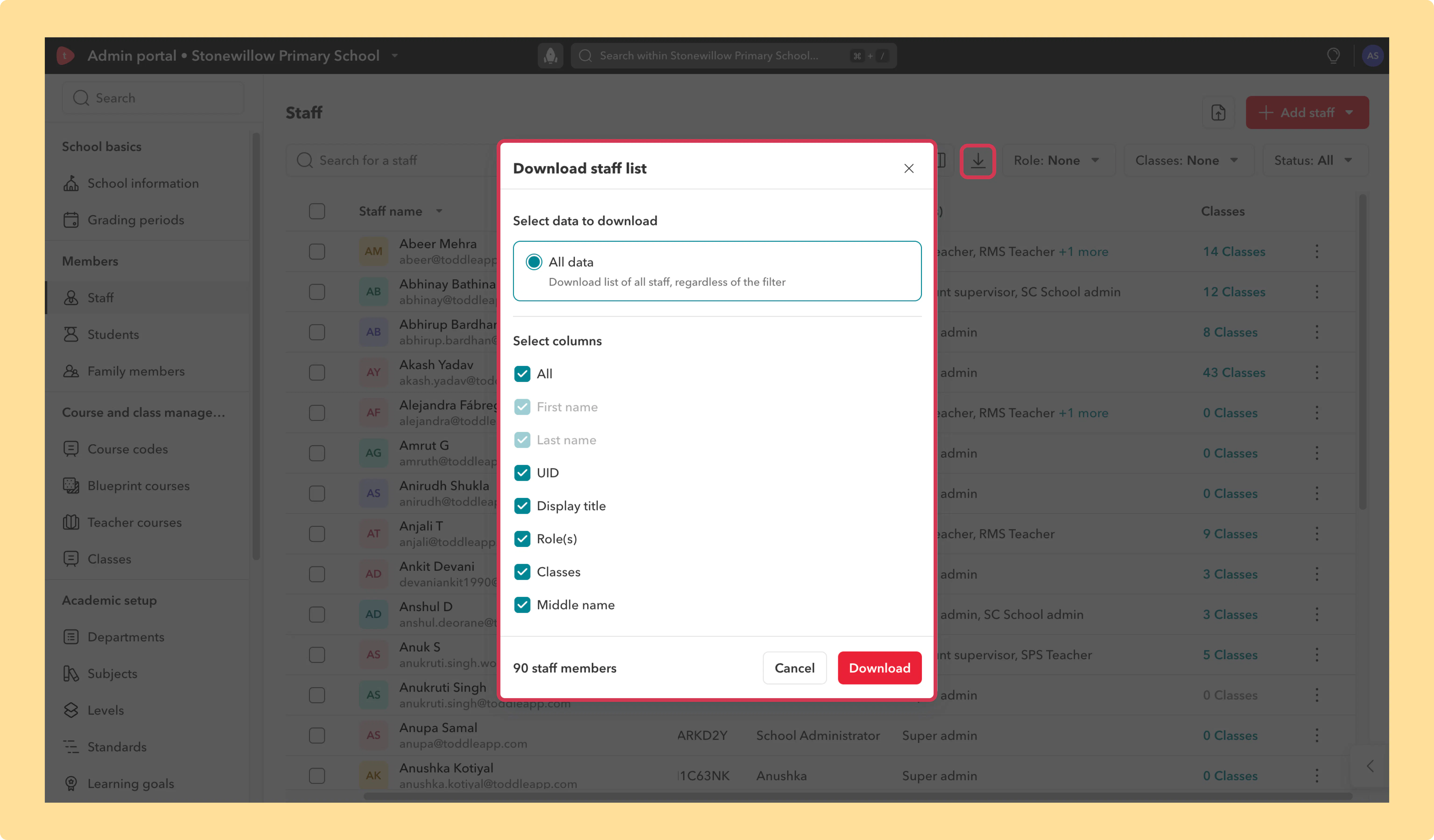1434x840 pixels.
Task: Open row options for Anupa Samal
Action: click(1317, 735)
